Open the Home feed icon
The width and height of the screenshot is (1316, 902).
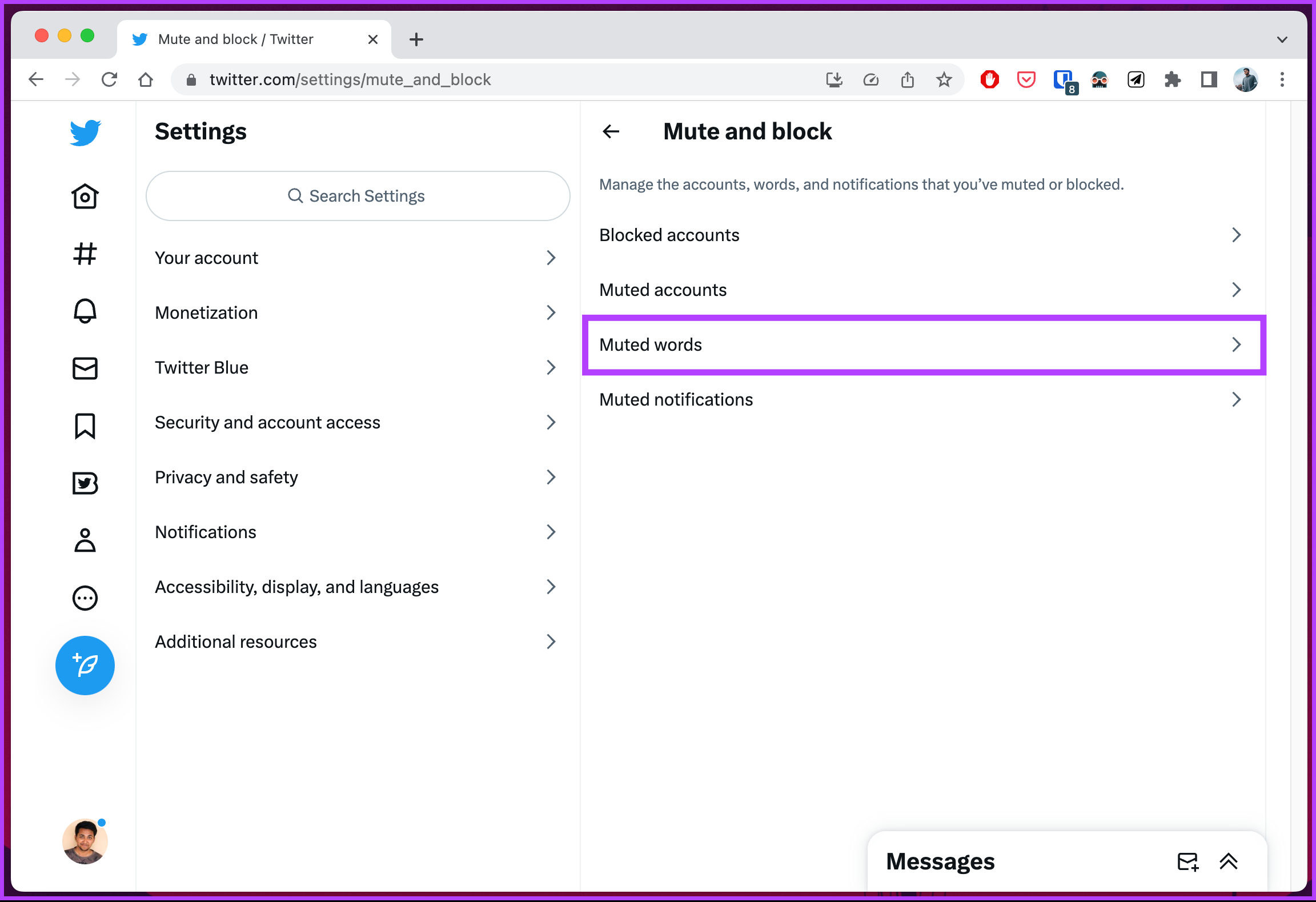point(85,197)
